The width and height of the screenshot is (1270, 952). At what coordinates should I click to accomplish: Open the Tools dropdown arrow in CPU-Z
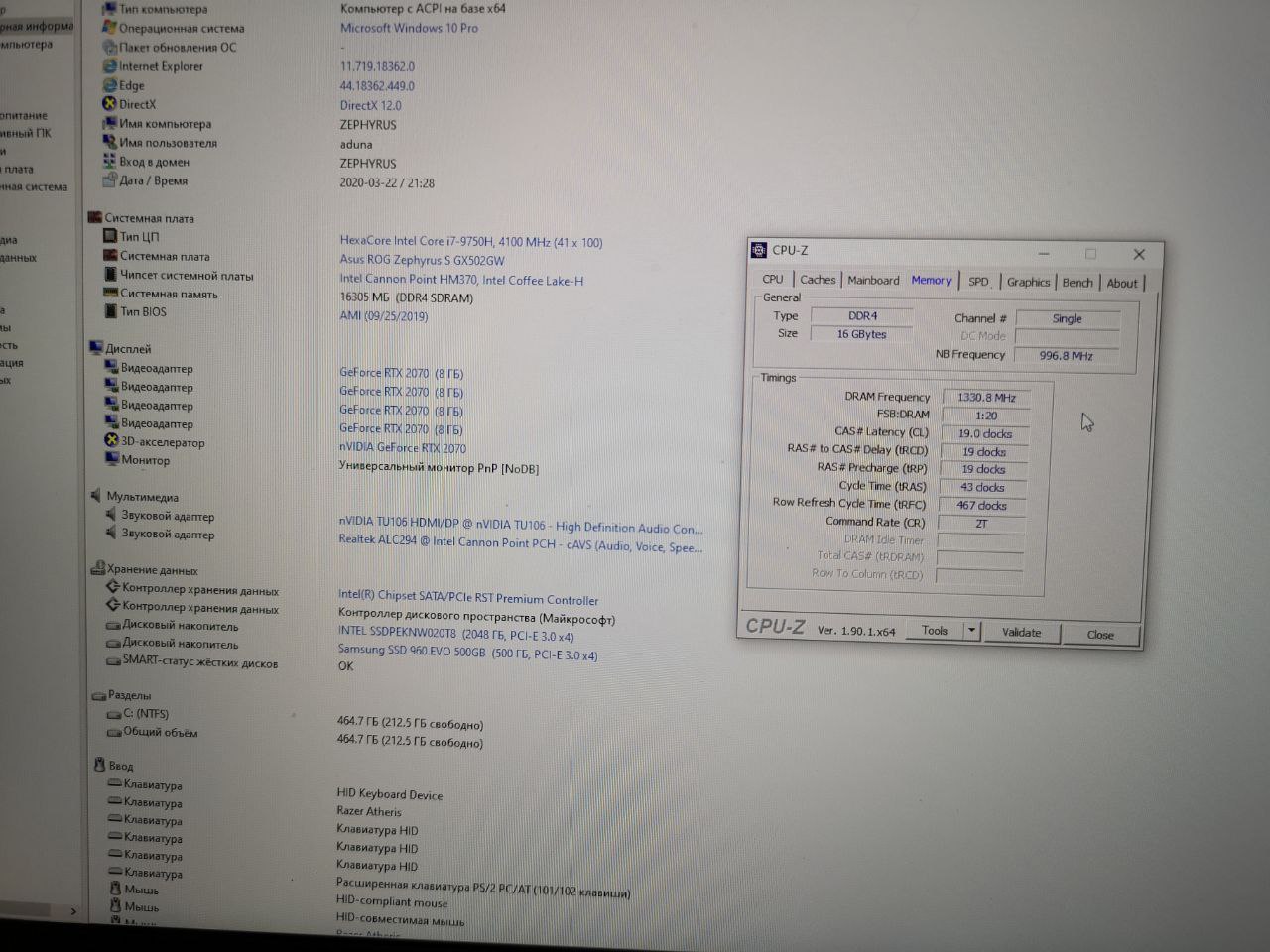click(972, 631)
